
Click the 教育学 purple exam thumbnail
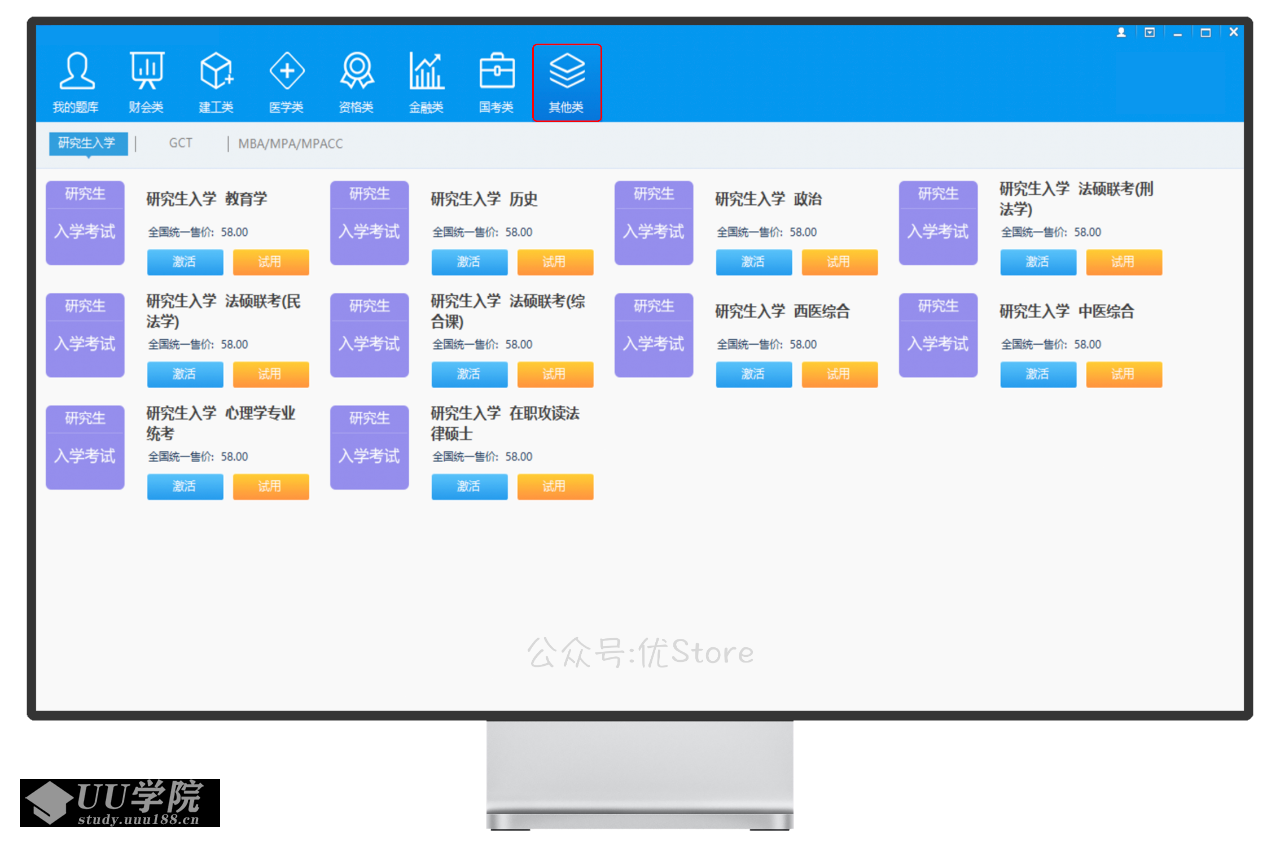(x=85, y=223)
